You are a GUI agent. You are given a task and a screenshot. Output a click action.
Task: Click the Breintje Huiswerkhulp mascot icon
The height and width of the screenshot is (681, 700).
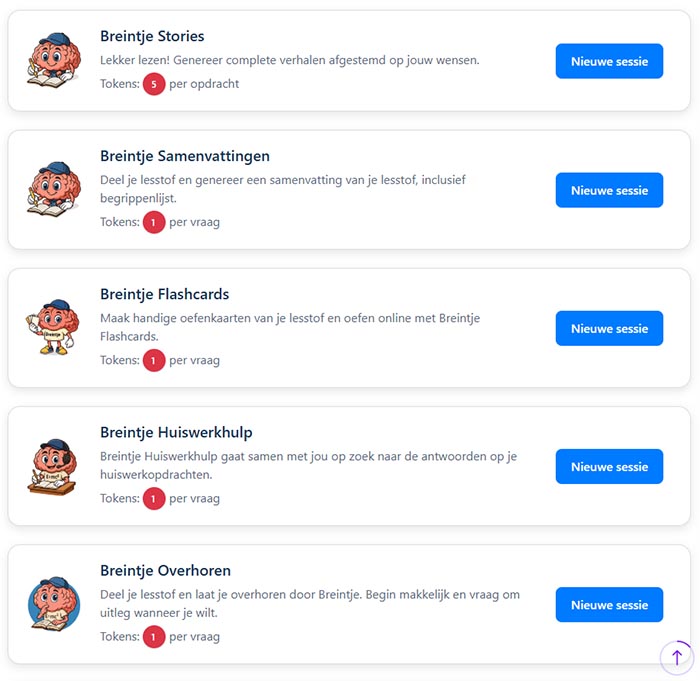53,467
